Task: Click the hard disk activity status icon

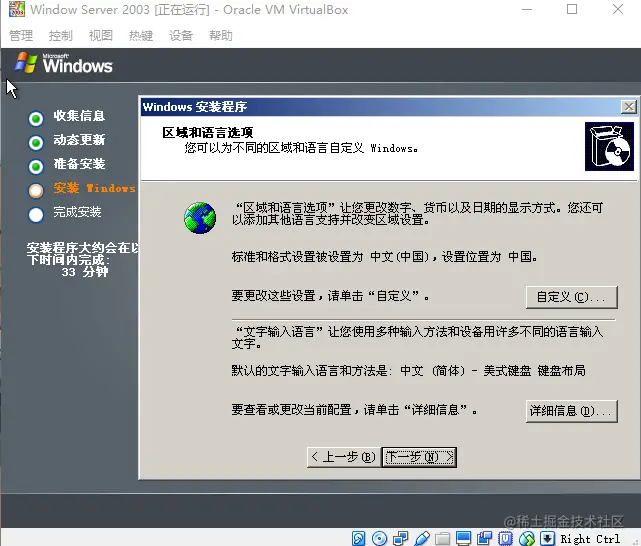Action: tap(359, 538)
